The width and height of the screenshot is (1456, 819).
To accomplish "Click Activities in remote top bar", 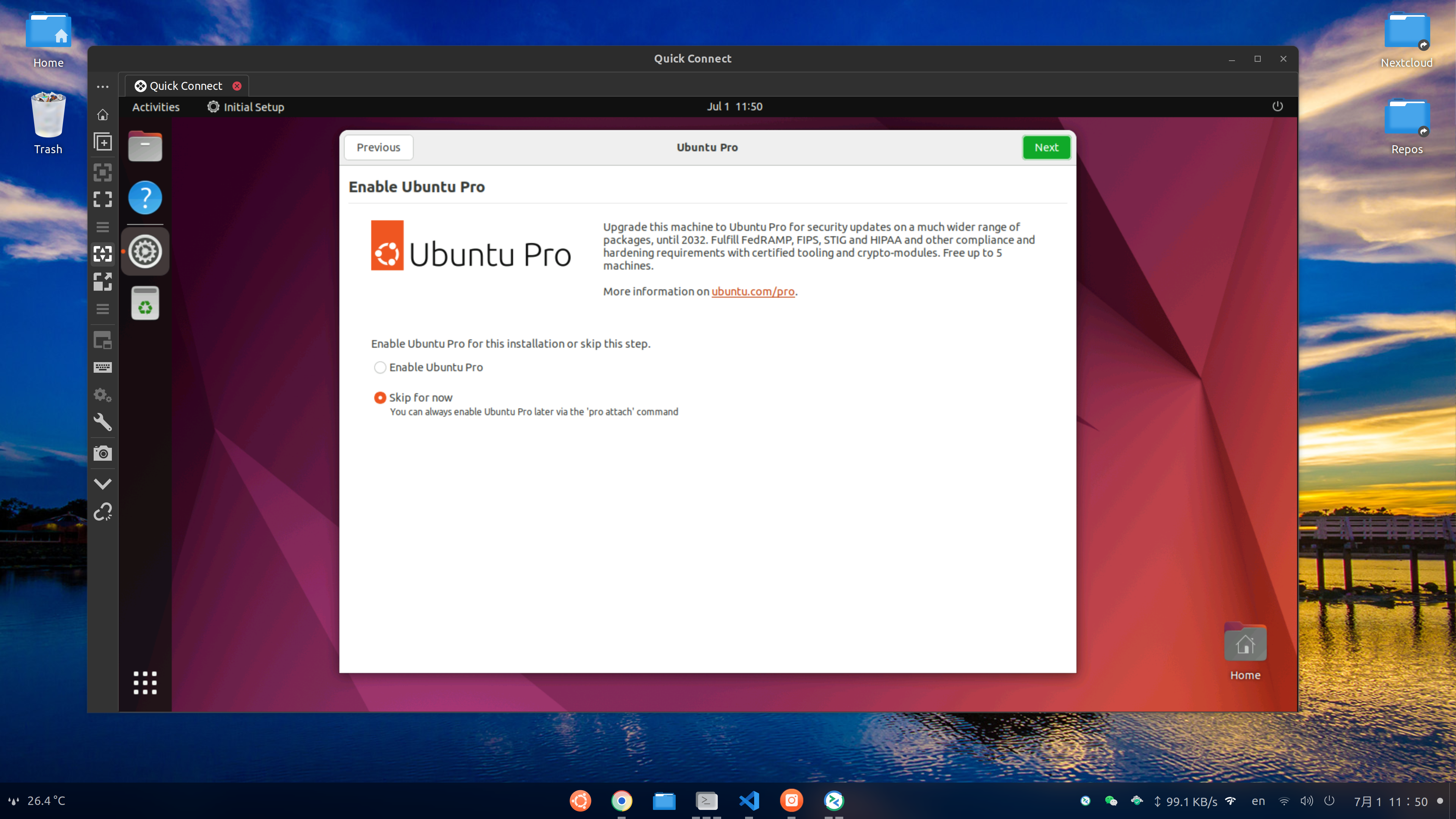I will [155, 107].
